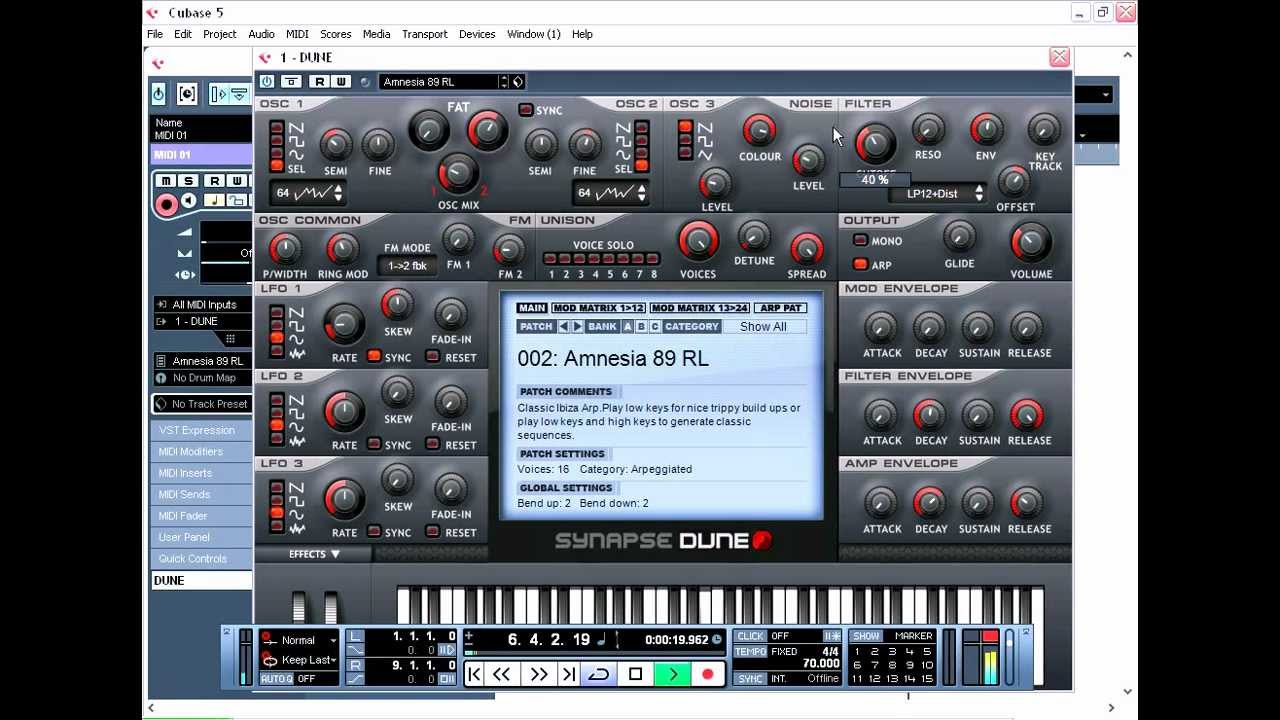1280x720 pixels.
Task: Click the Rewind button in transport bar
Action: [501, 675]
